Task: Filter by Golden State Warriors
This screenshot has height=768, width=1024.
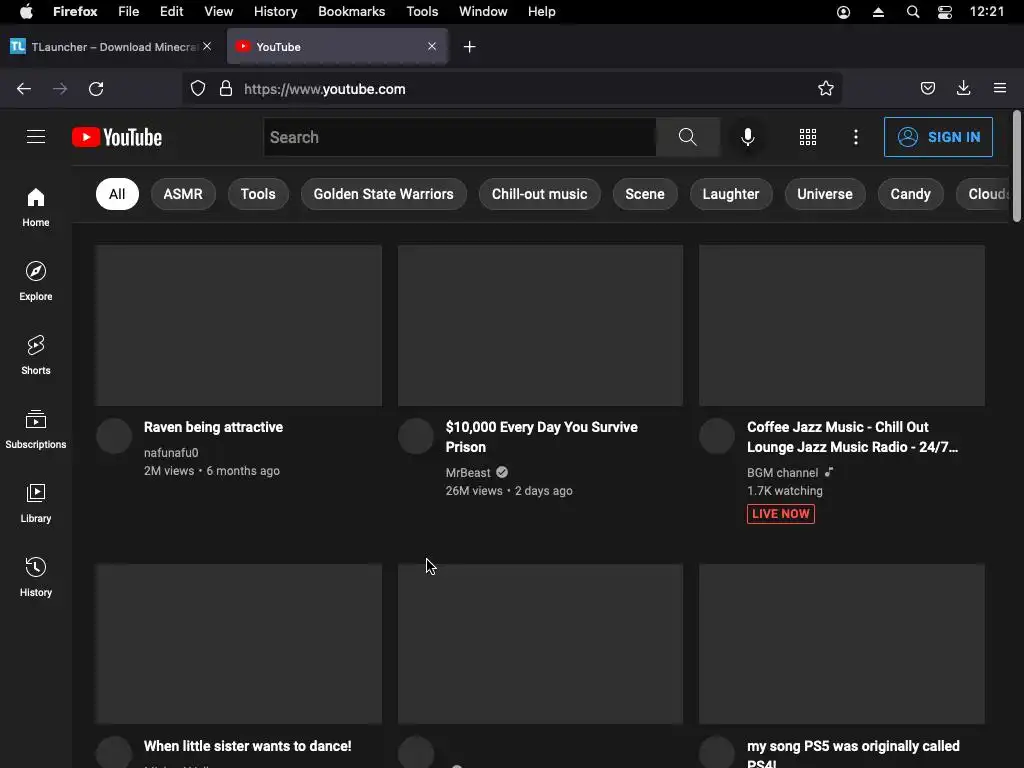Action: click(383, 194)
